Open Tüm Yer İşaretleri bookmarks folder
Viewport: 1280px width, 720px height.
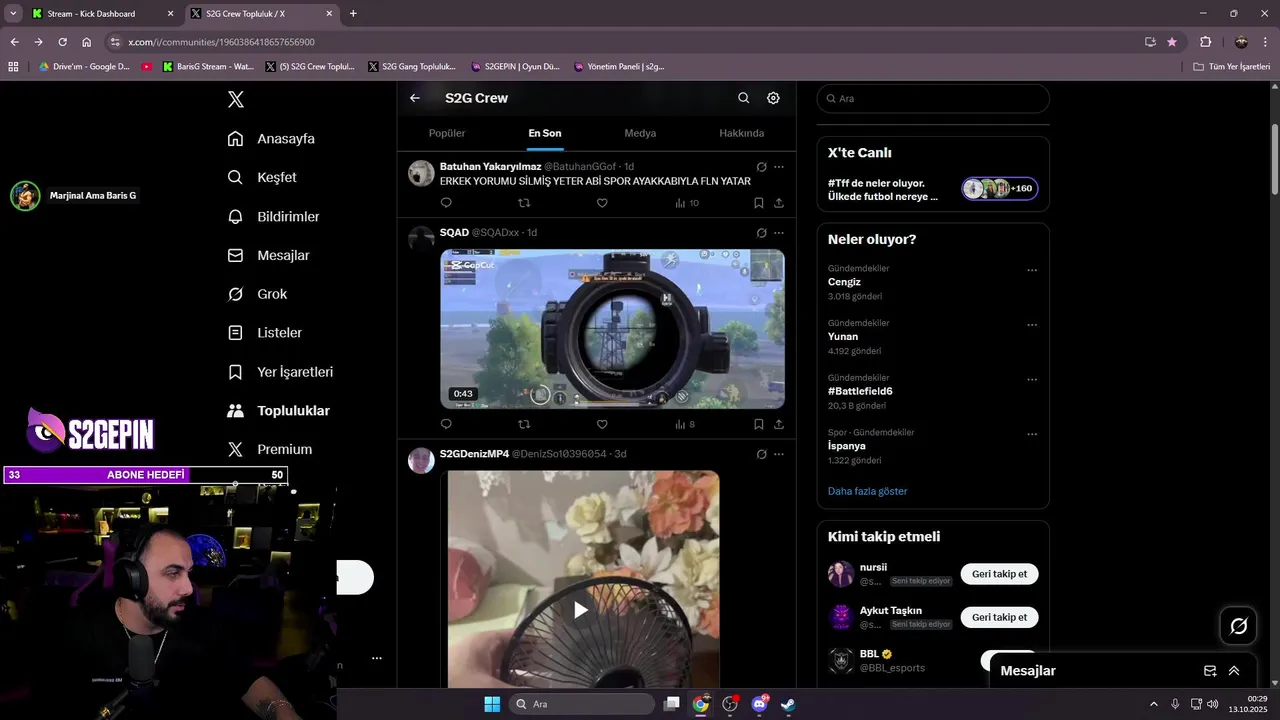1232,66
